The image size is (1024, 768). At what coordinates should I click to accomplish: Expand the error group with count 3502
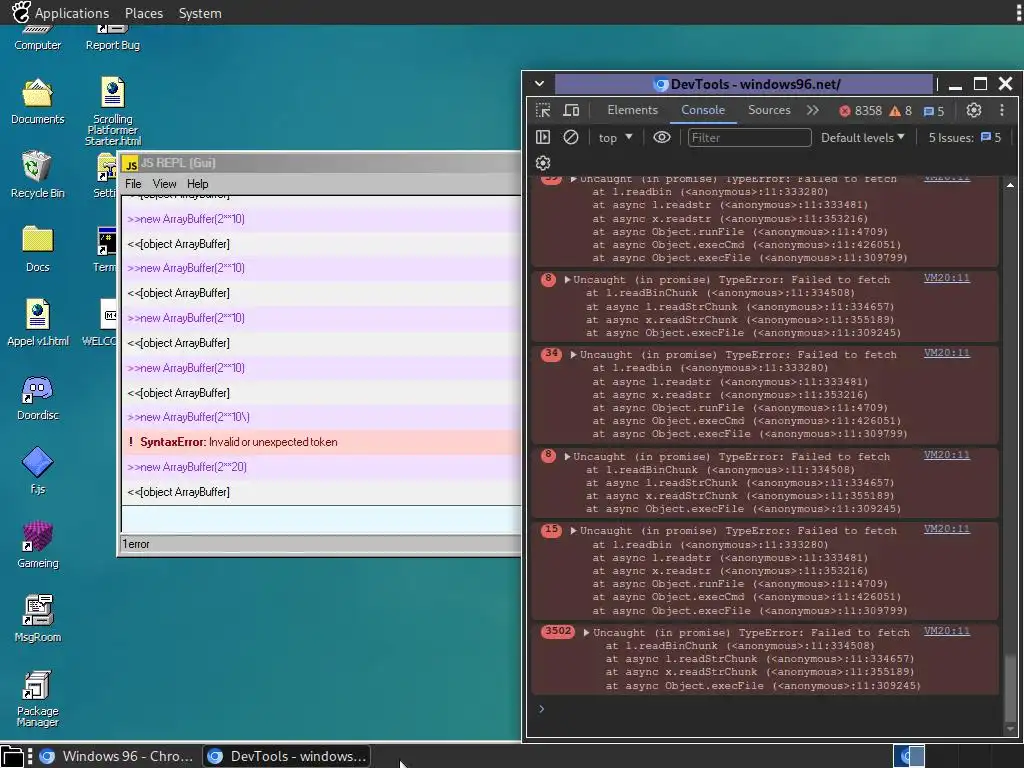pyautogui.click(x=586, y=633)
